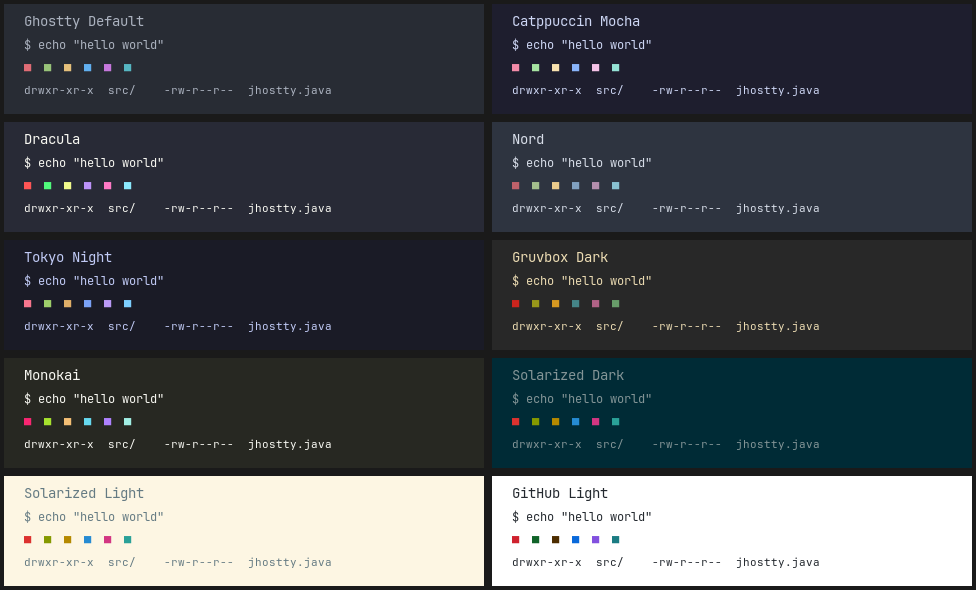Pick the orange swatch in Tokyo Night
The image size is (976, 590).
click(x=67, y=304)
